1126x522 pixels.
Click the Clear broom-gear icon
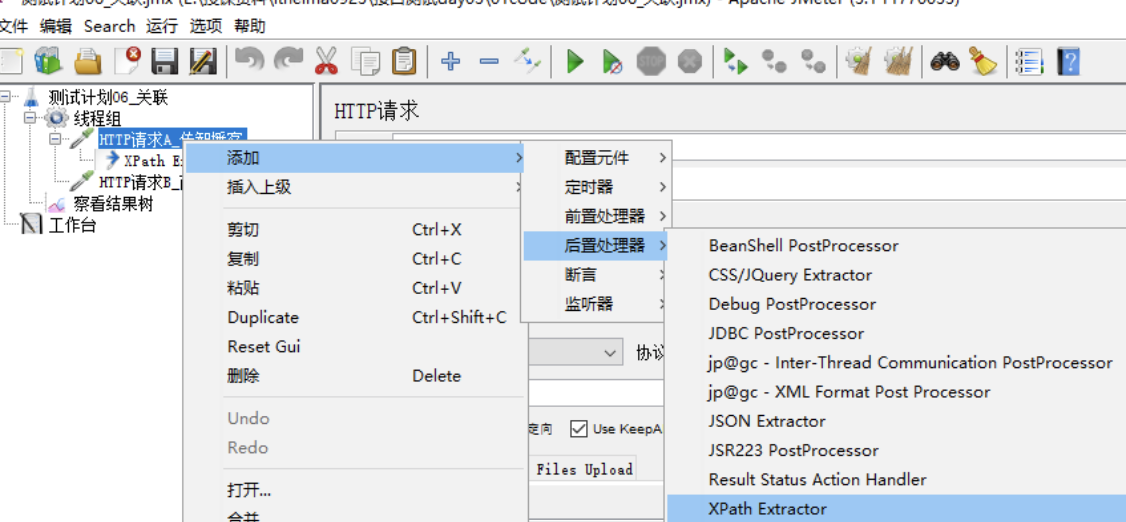[x=858, y=62]
